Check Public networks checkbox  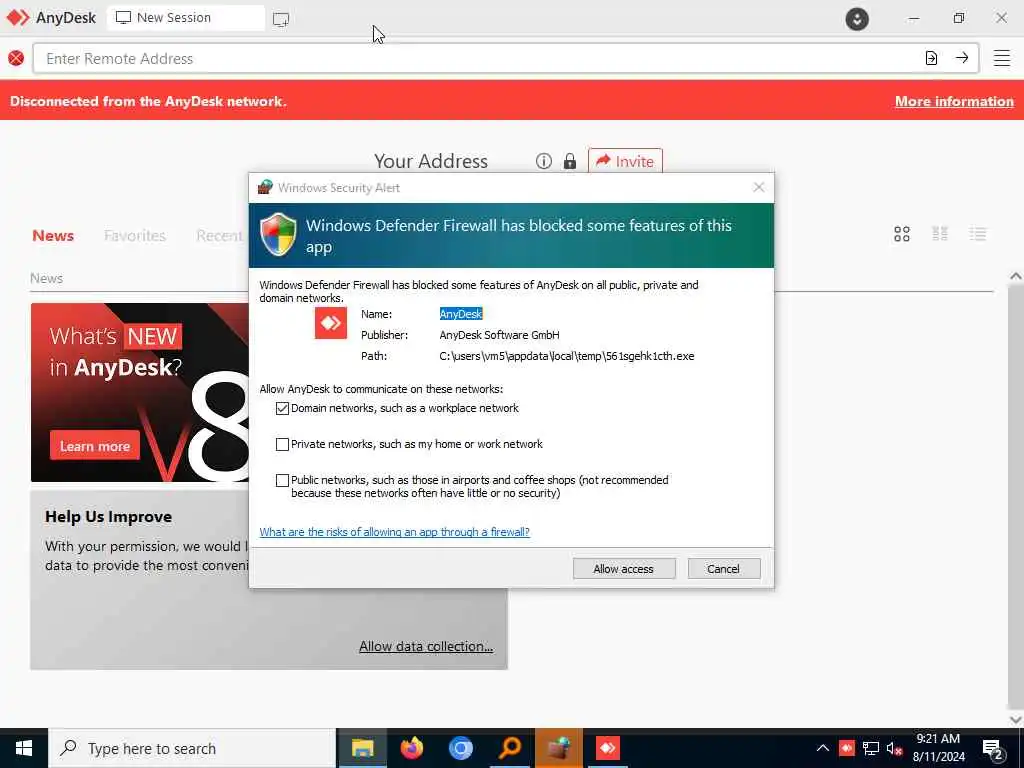click(x=282, y=480)
